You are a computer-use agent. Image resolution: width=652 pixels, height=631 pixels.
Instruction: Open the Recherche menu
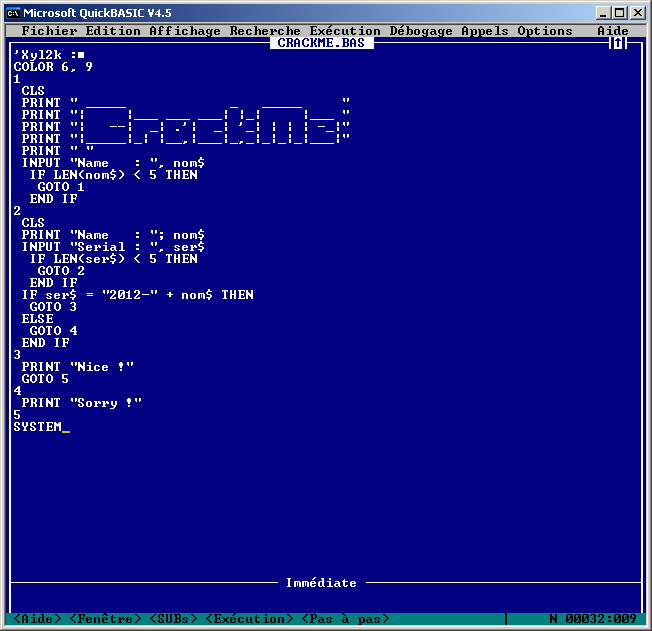coord(265,31)
